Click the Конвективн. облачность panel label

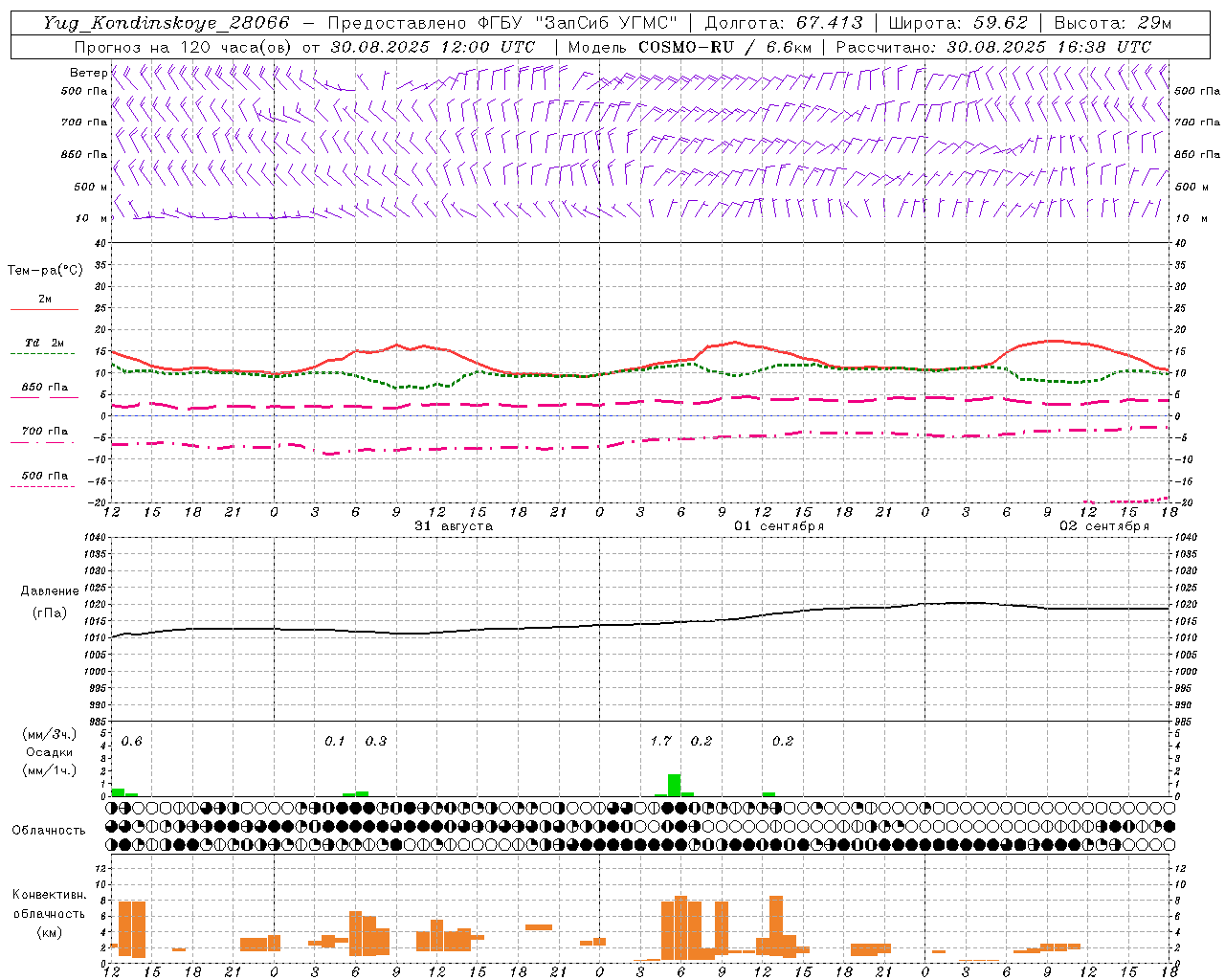(50, 904)
